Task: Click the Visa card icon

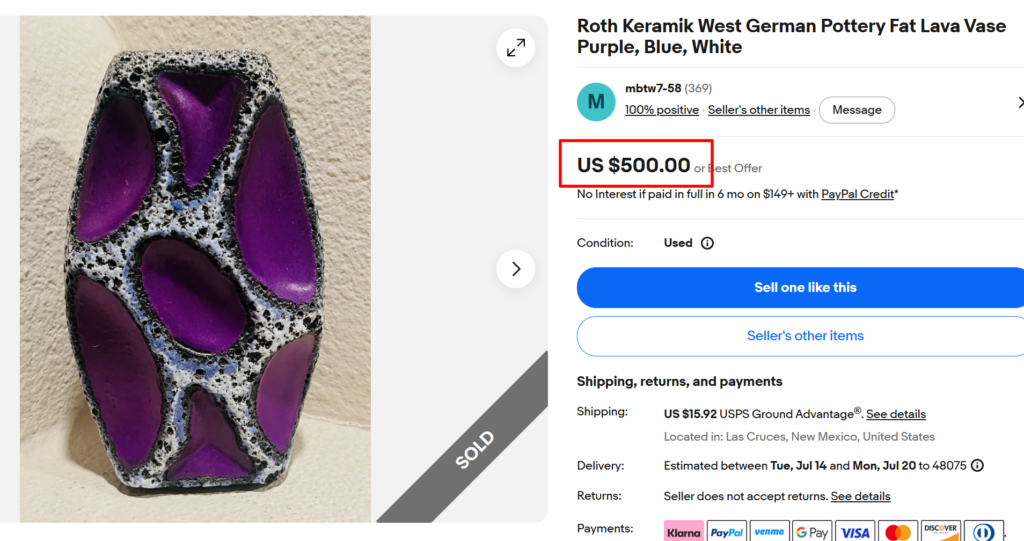Action: pyautogui.click(x=855, y=532)
